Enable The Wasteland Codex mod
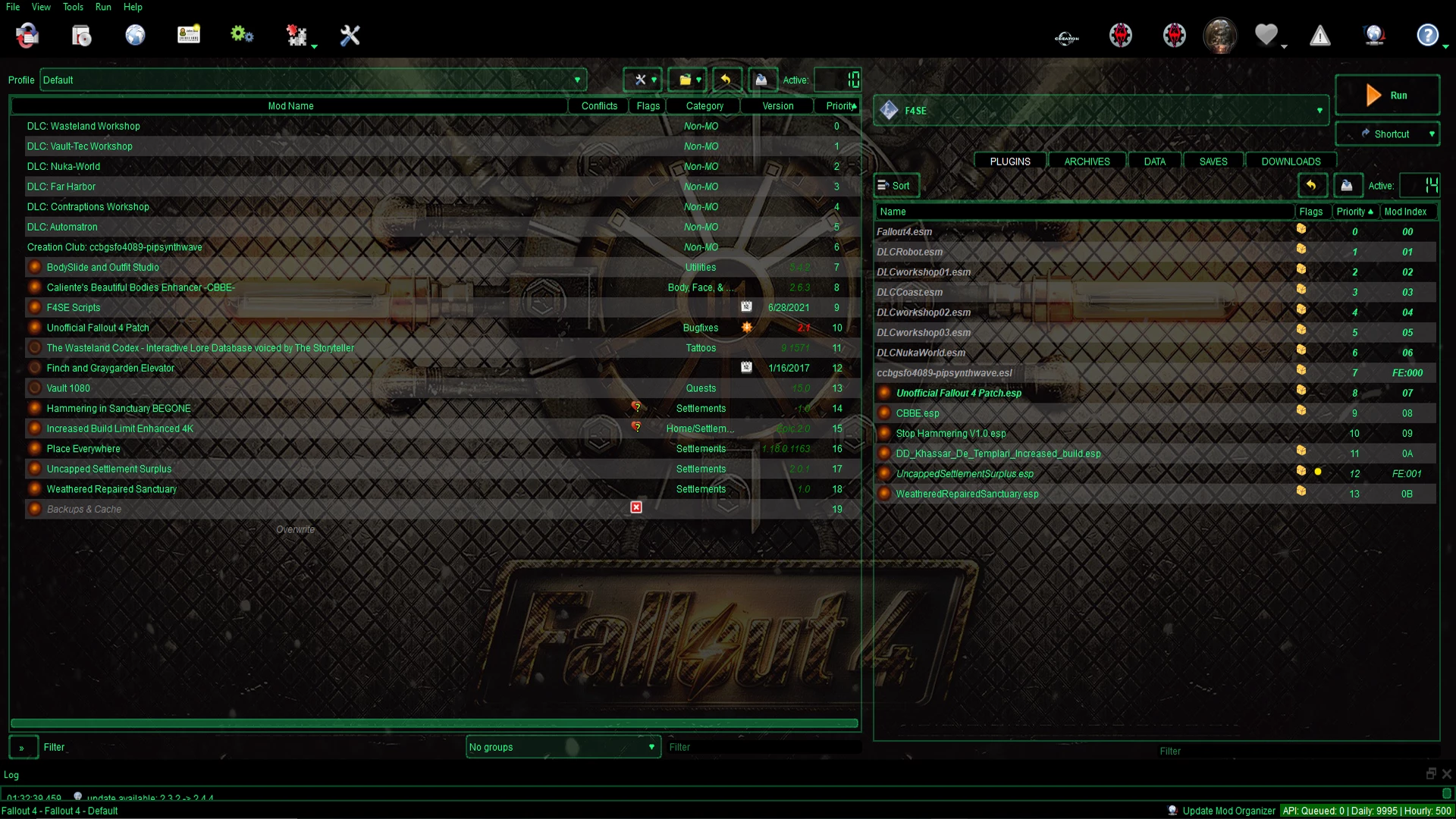The height and width of the screenshot is (819, 1456). coord(35,347)
